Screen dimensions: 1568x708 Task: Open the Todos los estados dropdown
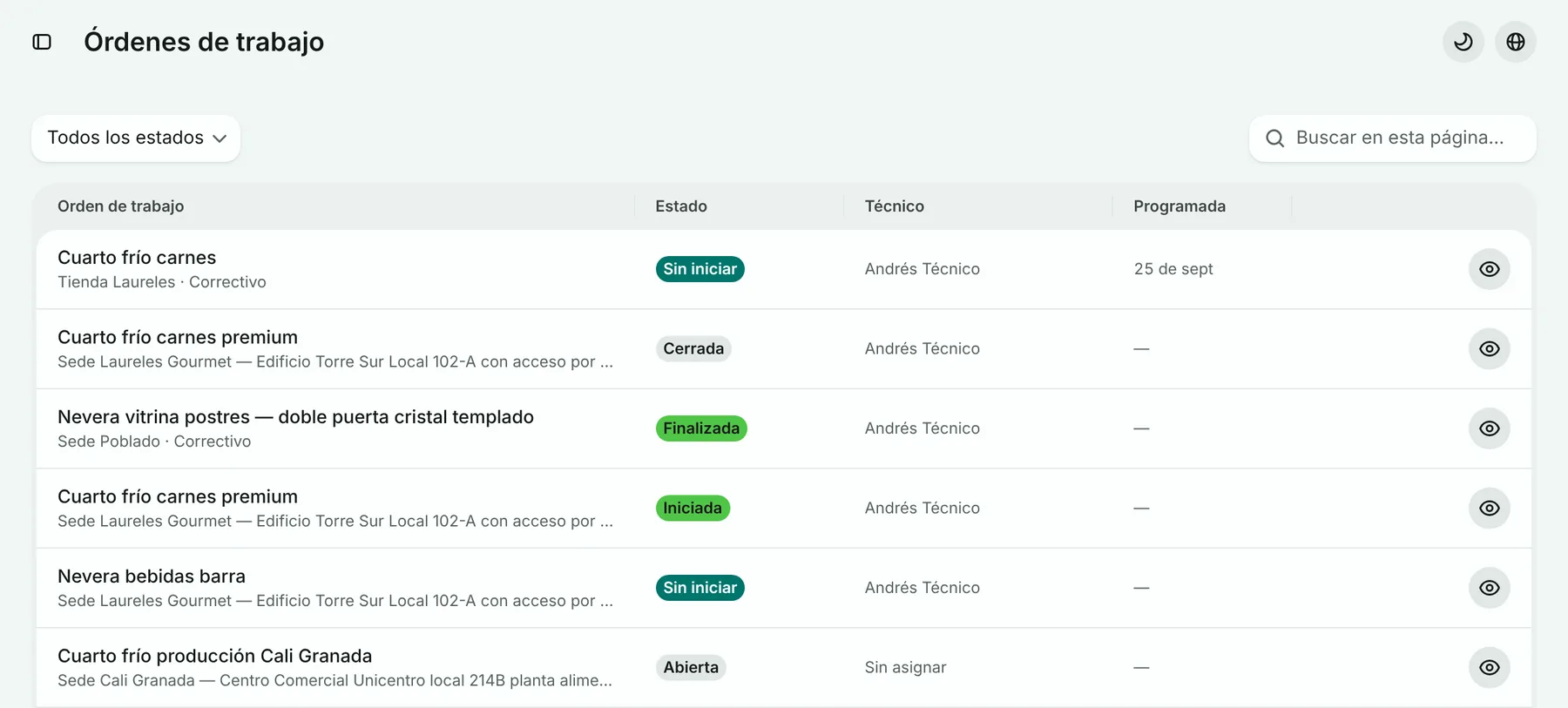click(136, 138)
